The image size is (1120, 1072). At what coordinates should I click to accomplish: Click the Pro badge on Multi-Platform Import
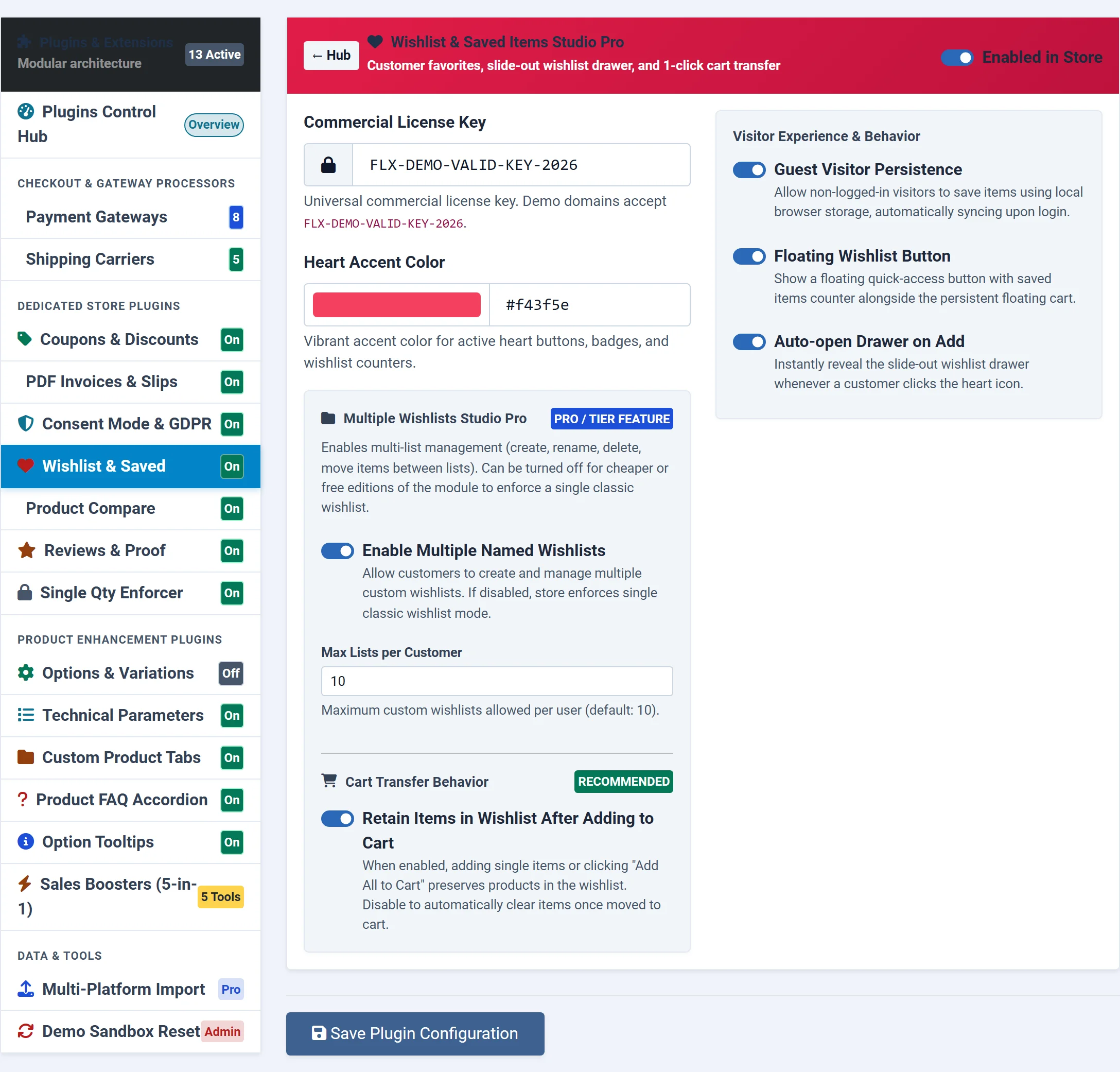tap(231, 989)
